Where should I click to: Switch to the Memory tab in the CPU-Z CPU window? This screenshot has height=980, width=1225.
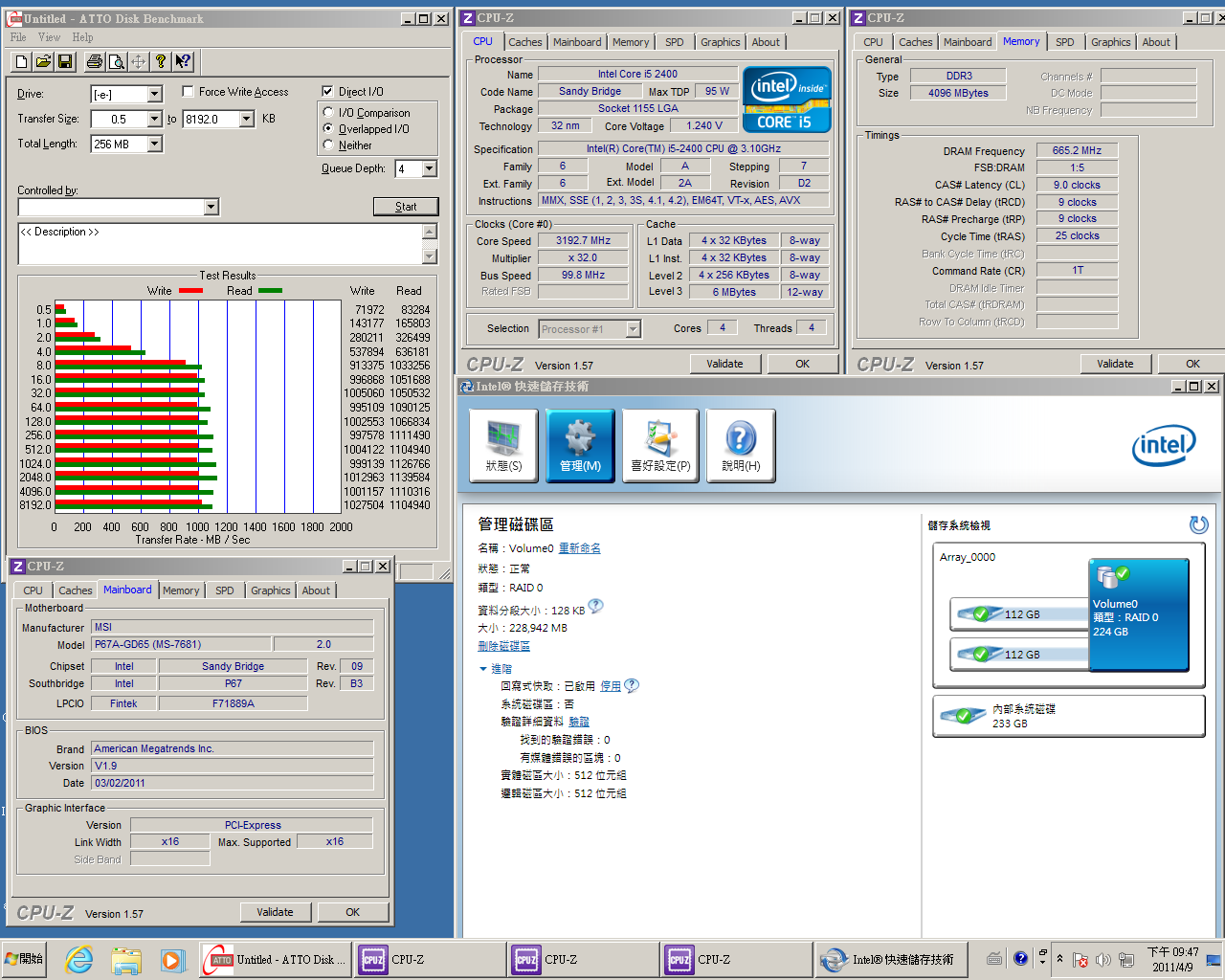(x=631, y=42)
